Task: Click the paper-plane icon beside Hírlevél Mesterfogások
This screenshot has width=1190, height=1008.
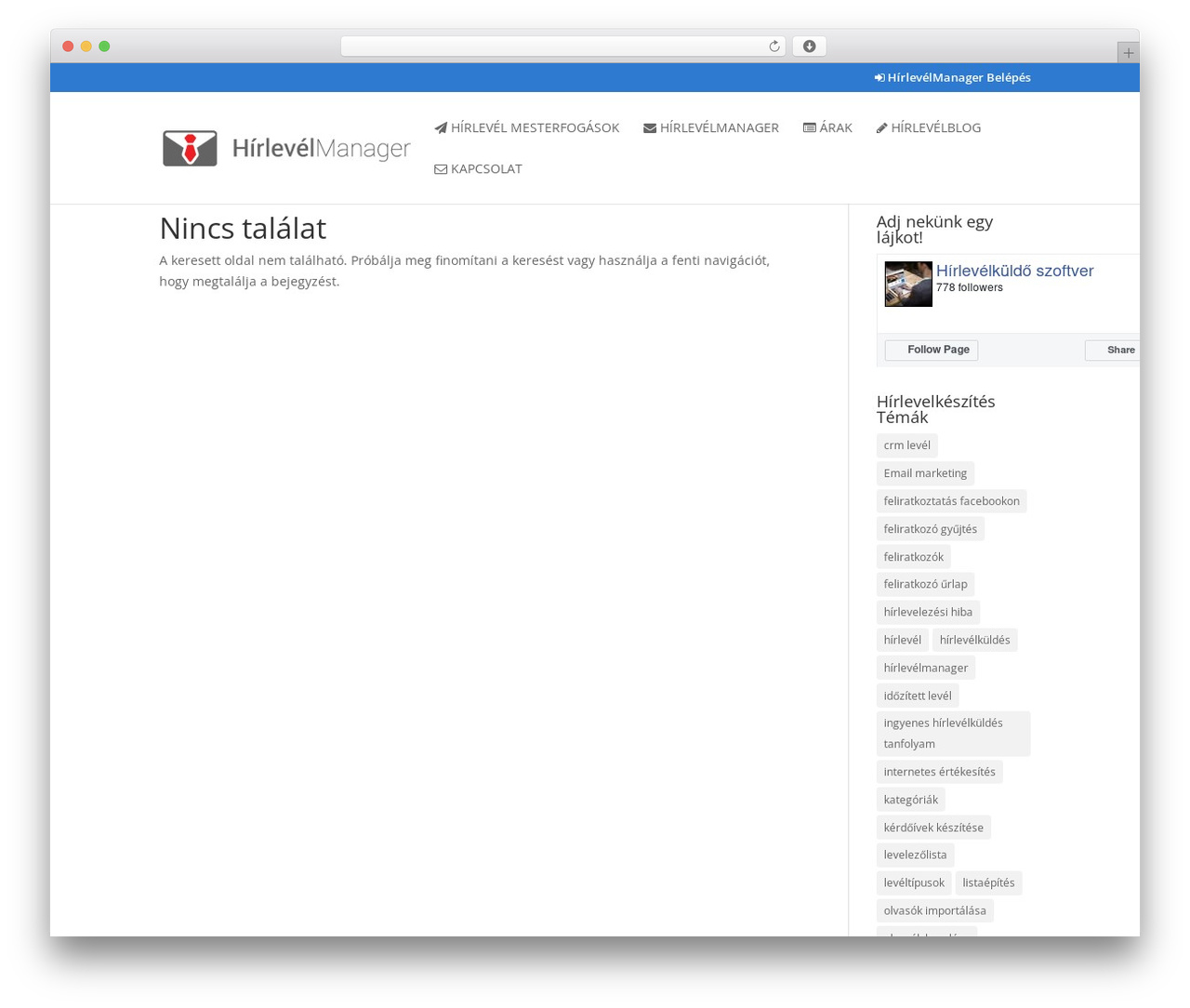Action: click(441, 128)
